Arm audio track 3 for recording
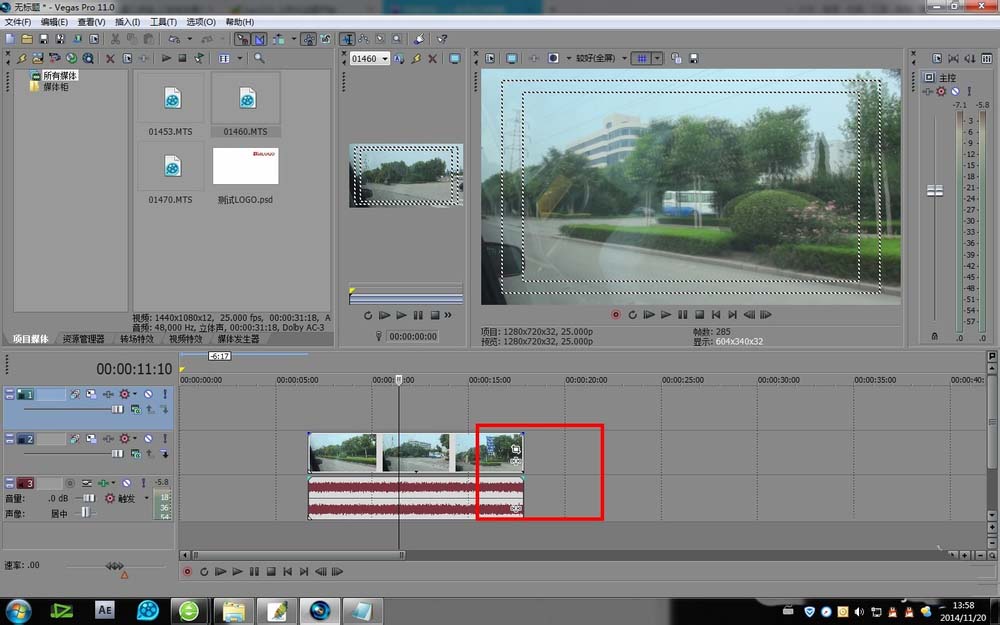Image resolution: width=1000 pixels, height=625 pixels. tap(70, 483)
